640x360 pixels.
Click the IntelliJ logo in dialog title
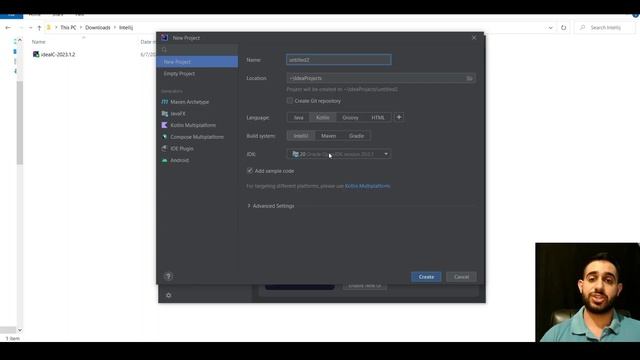[164, 38]
